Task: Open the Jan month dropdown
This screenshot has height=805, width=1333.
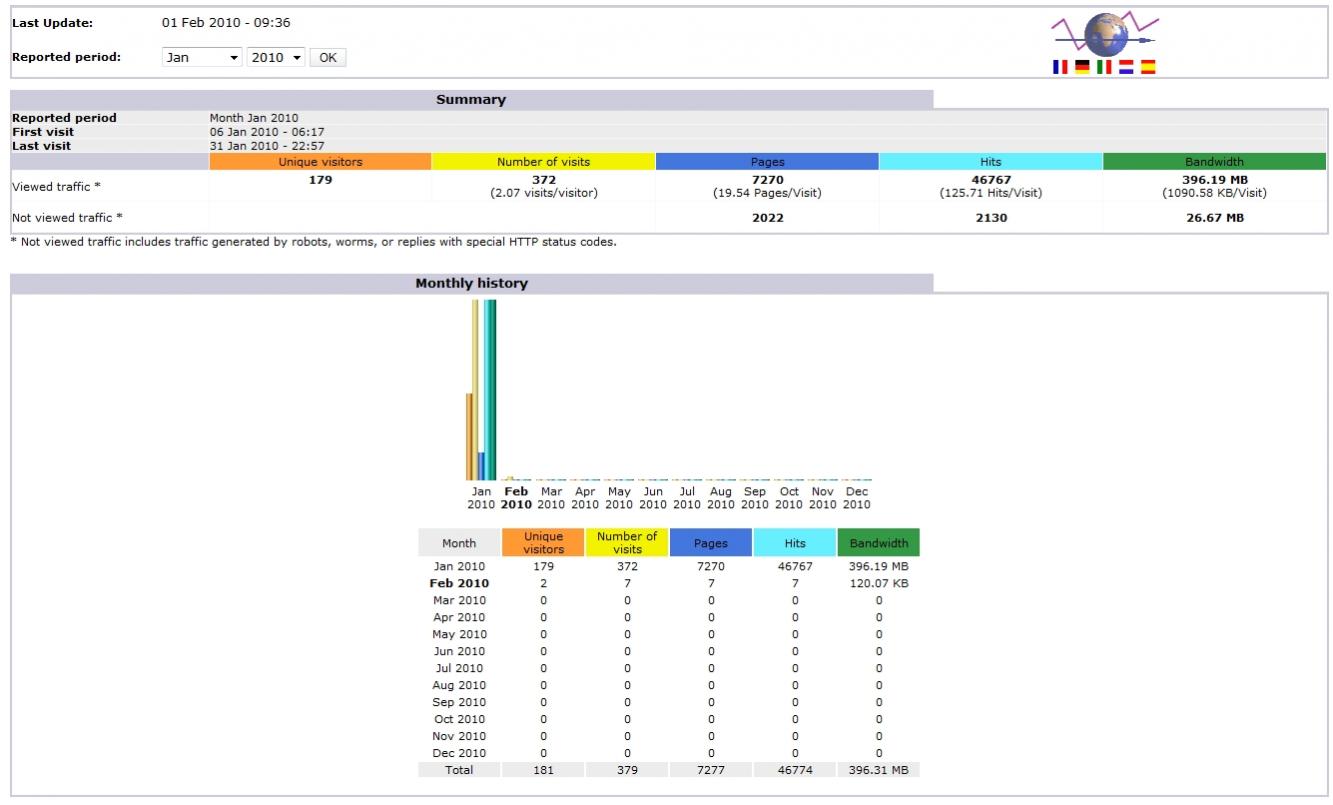Action: point(202,58)
